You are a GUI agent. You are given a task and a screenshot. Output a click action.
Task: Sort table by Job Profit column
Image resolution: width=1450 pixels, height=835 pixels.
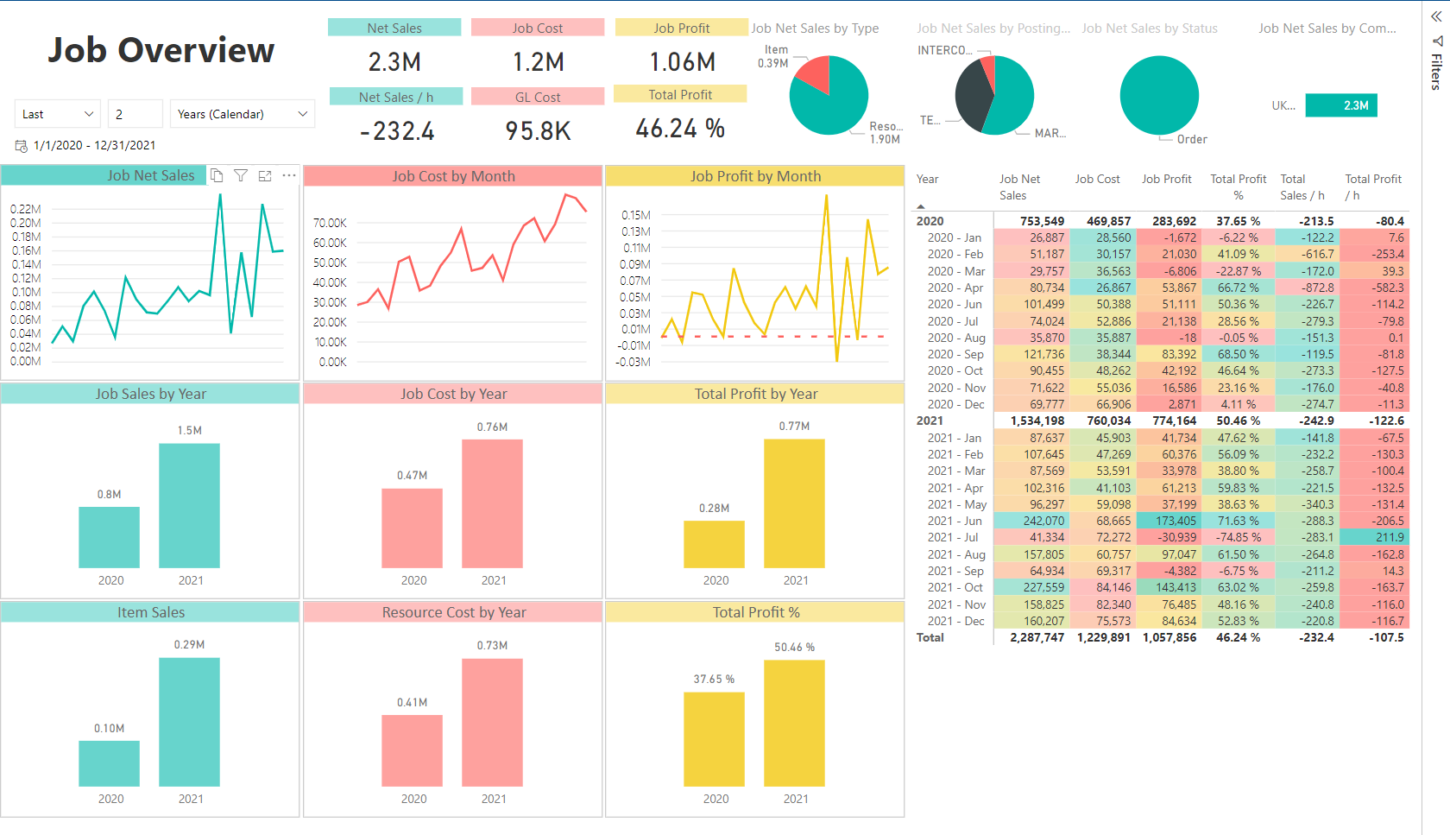click(1167, 179)
